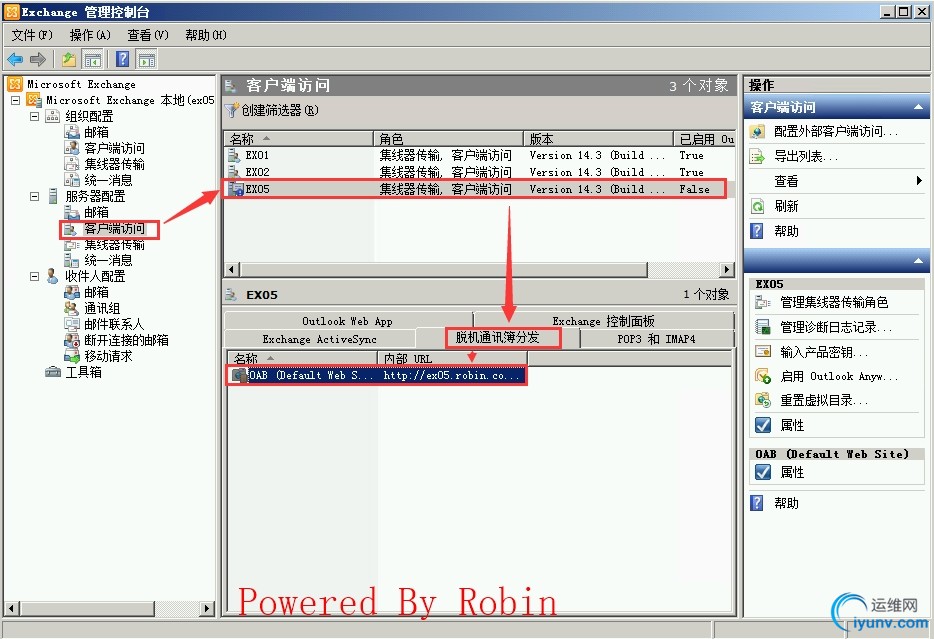Collapse the 组织配置 tree node
The width and height of the screenshot is (934, 639).
(x=35, y=116)
